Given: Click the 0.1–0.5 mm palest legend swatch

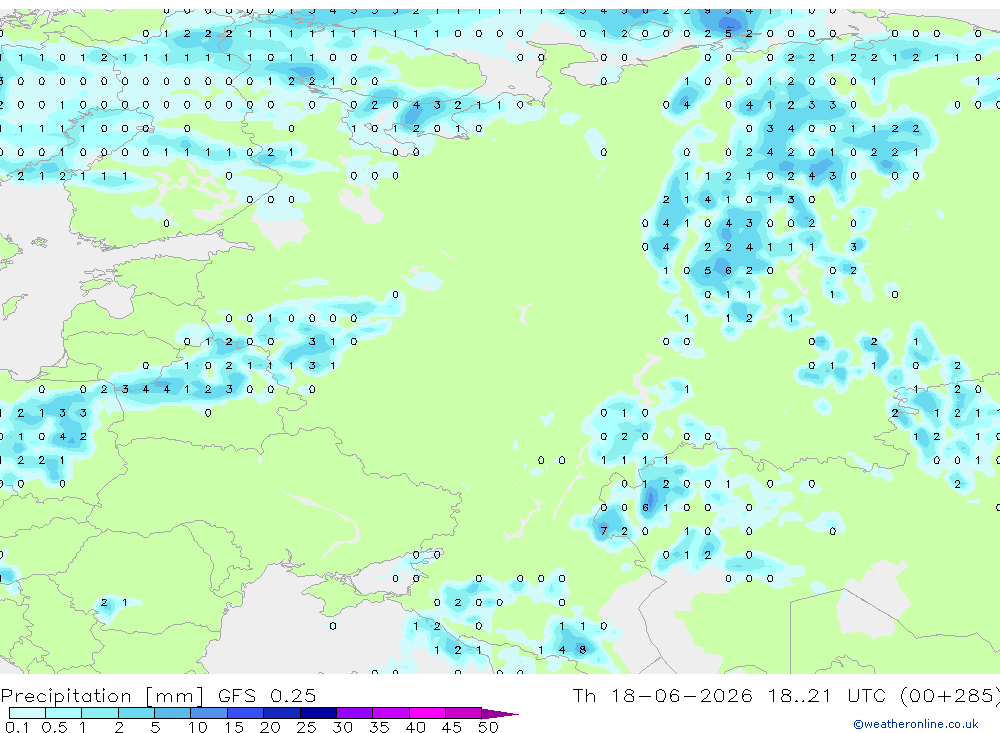Looking at the screenshot, I should [27, 713].
